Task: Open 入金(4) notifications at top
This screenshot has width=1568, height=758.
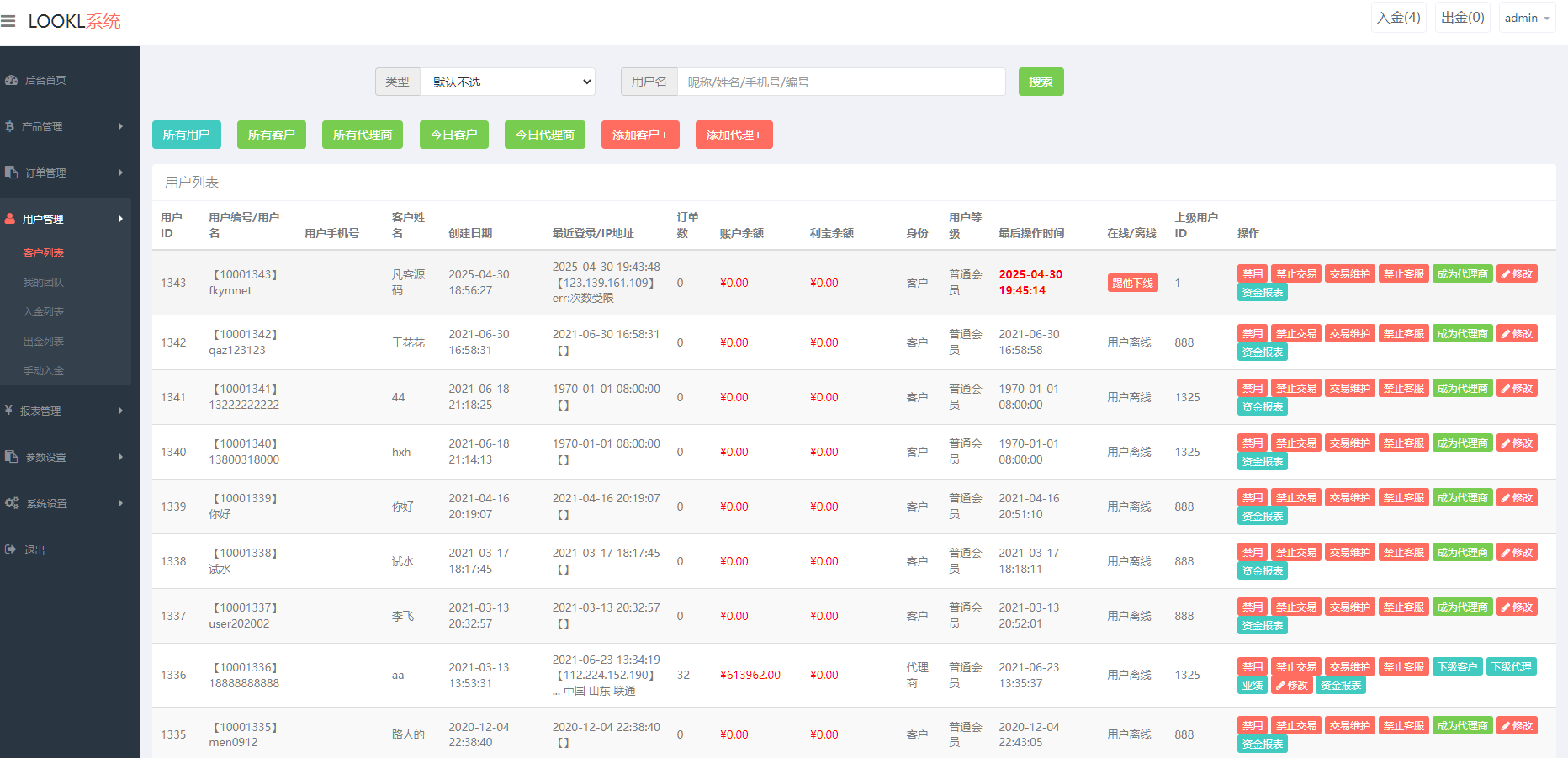Action: point(1398,18)
